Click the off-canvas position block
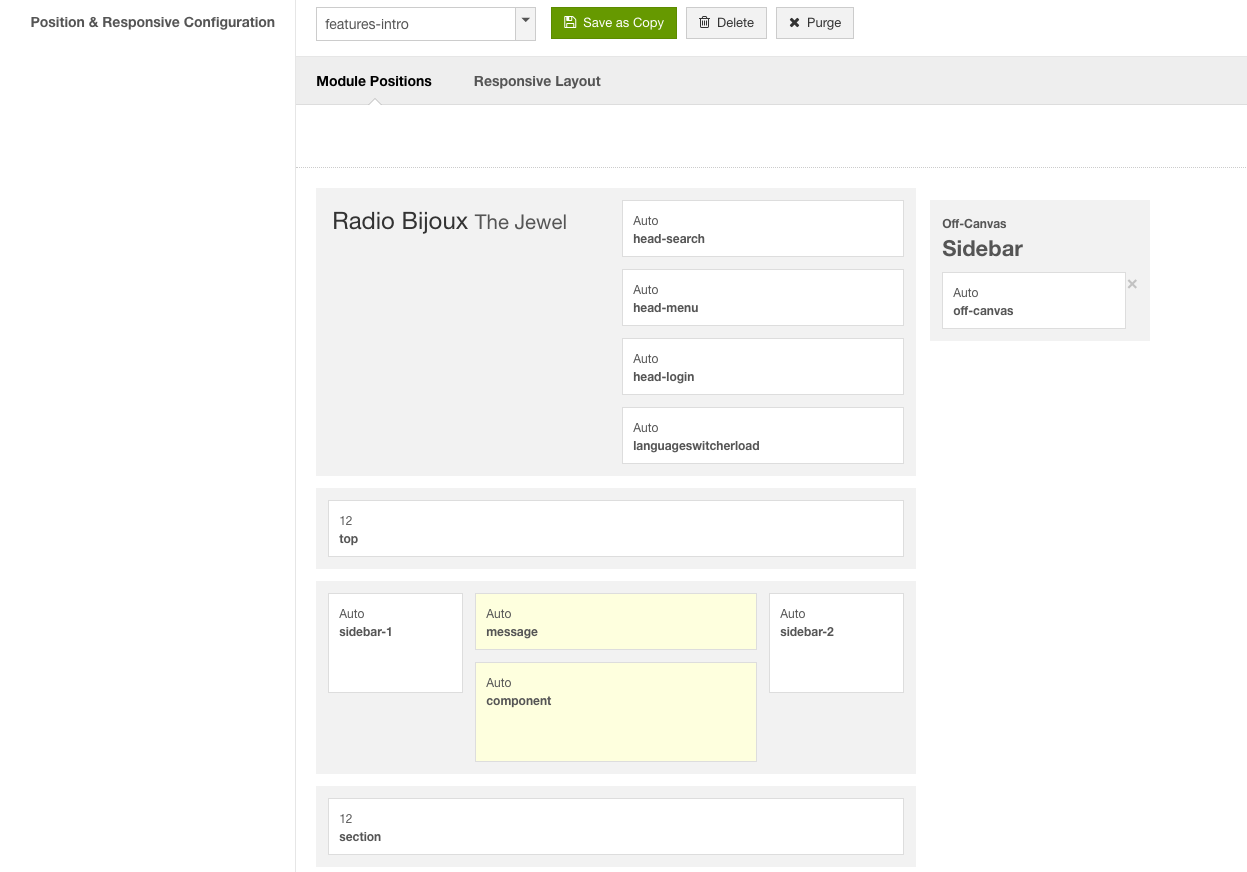 click(1033, 301)
